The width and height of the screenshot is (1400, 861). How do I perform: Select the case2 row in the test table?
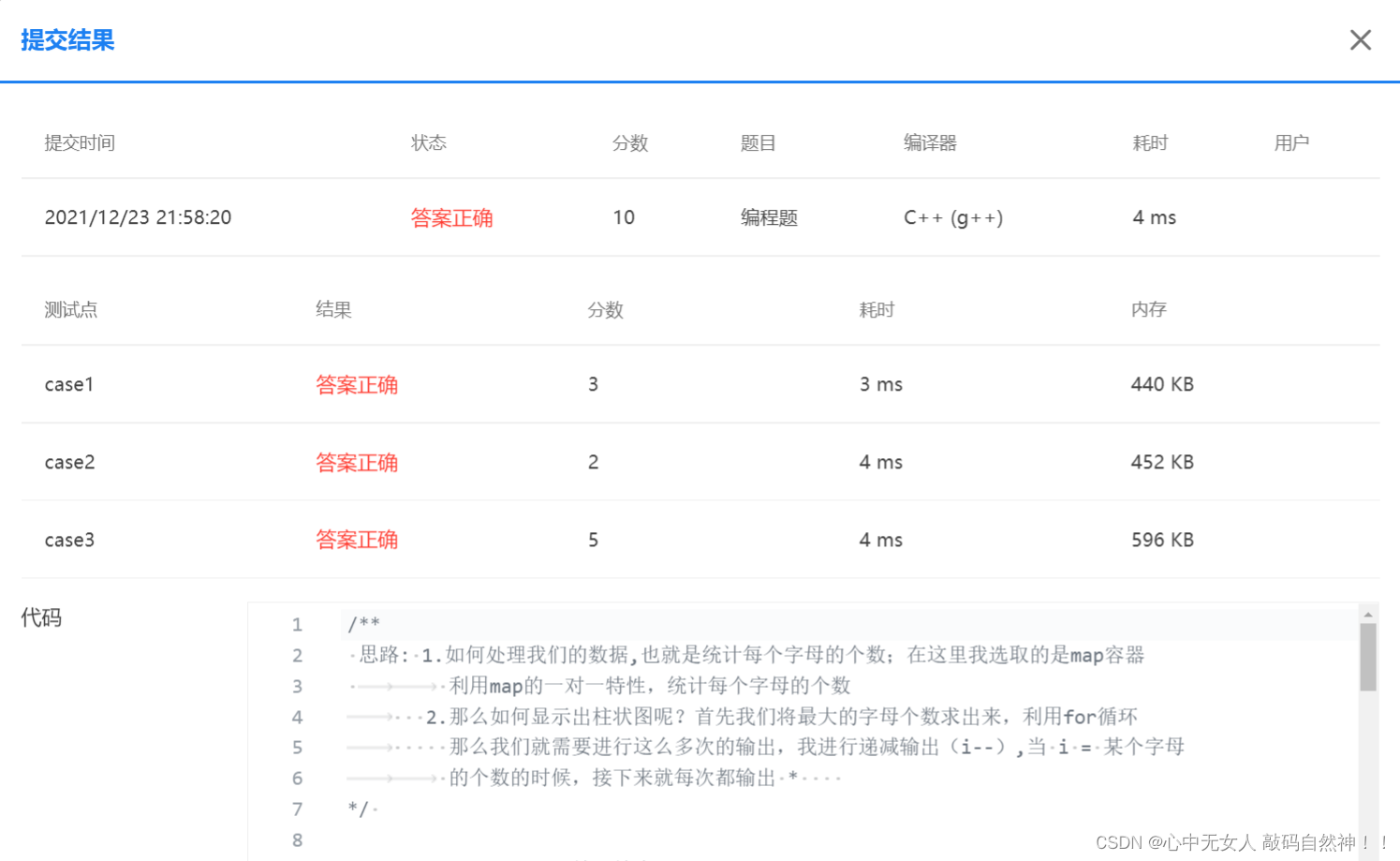point(69,462)
